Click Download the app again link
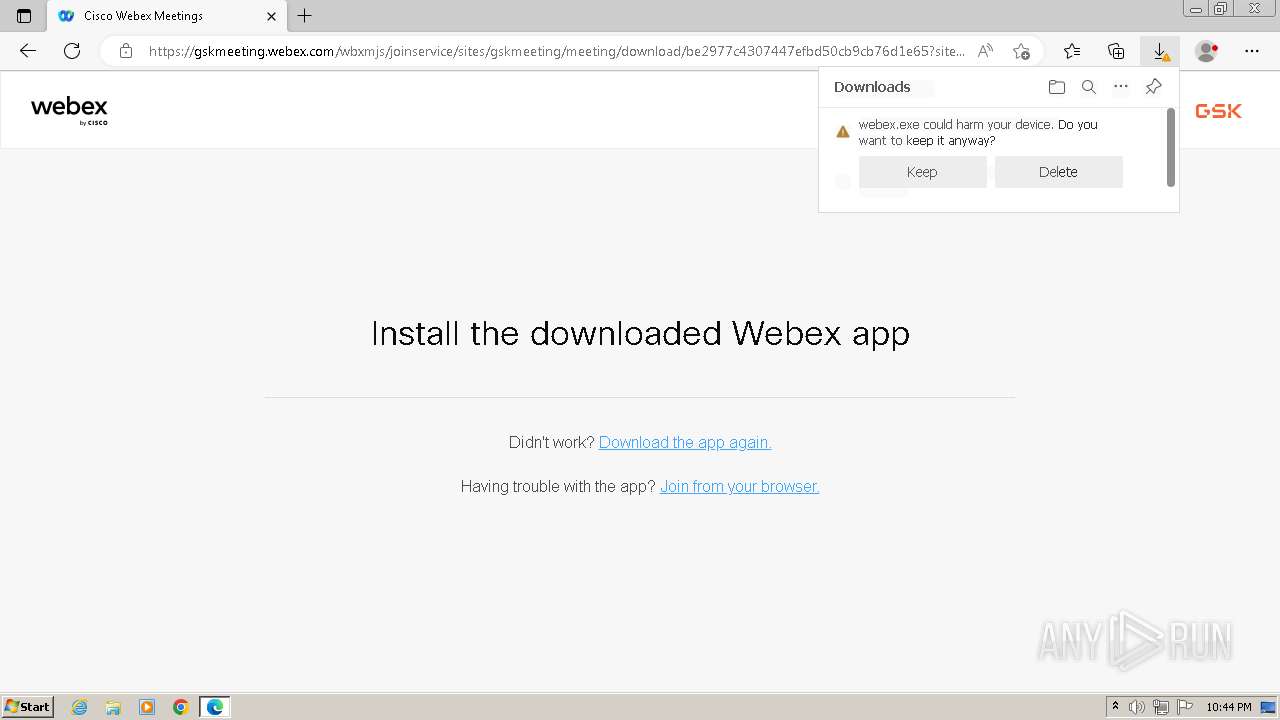The height and width of the screenshot is (720, 1280). (x=685, y=442)
